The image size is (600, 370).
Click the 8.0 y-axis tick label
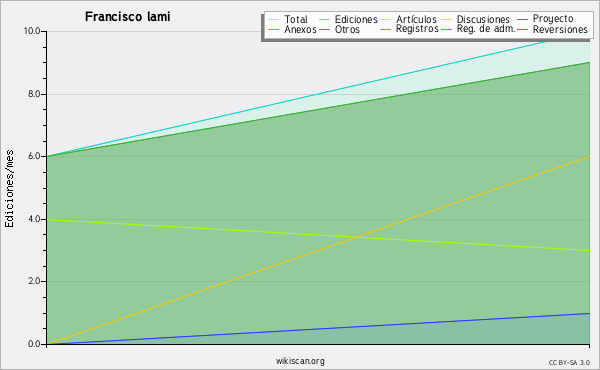tap(34, 94)
